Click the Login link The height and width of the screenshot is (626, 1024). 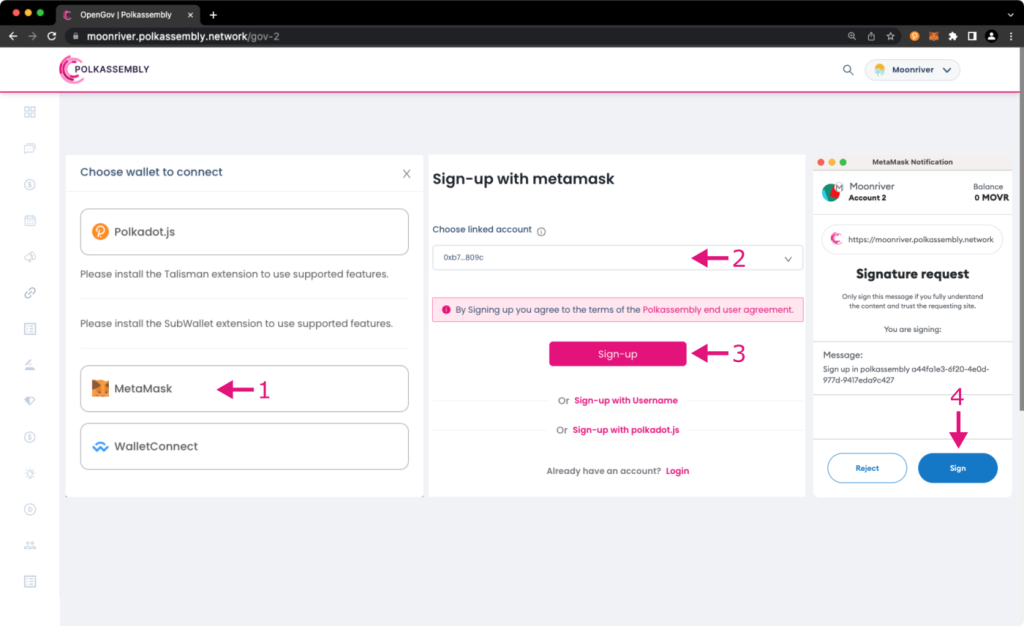point(677,471)
